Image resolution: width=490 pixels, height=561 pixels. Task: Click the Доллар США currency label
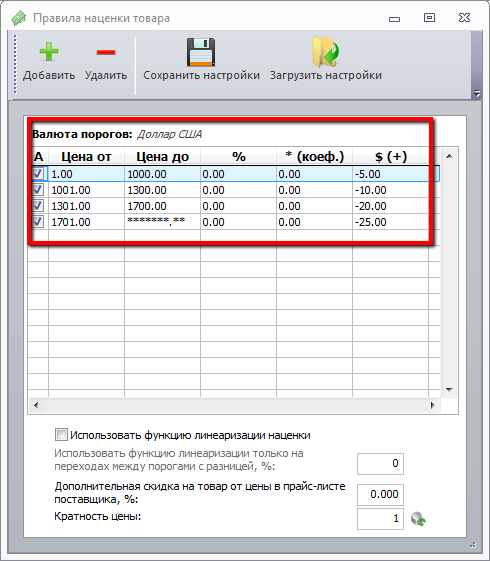pyautogui.click(x=170, y=134)
